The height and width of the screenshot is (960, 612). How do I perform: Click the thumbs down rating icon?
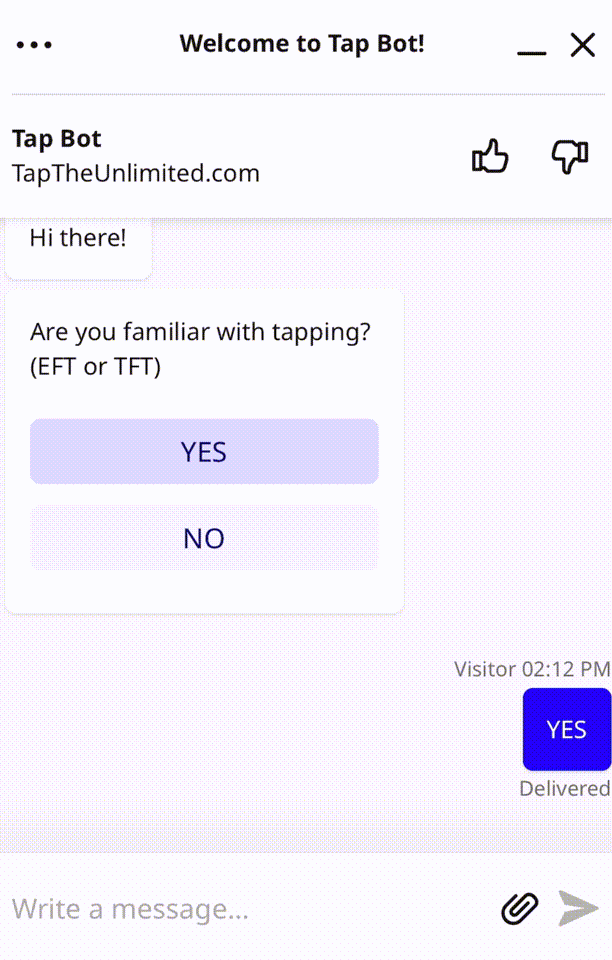pyautogui.click(x=570, y=157)
